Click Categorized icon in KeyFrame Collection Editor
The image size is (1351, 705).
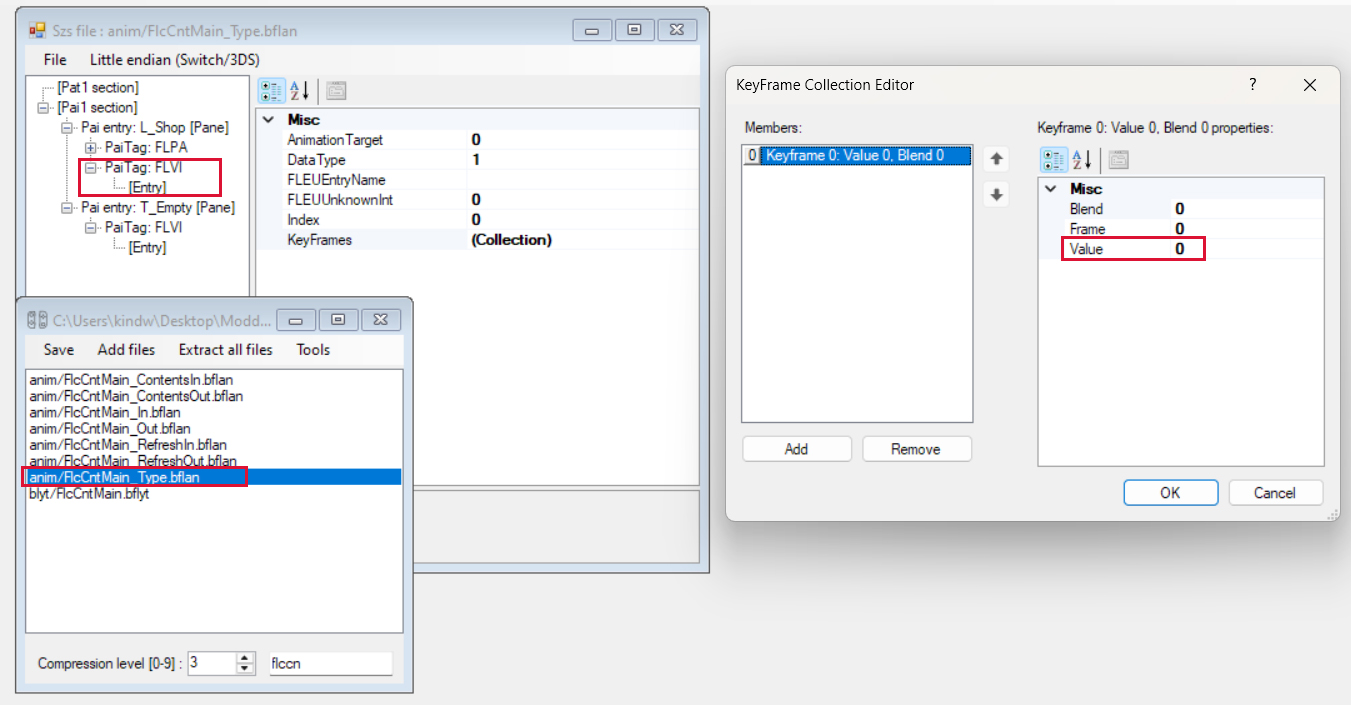pos(1053,160)
